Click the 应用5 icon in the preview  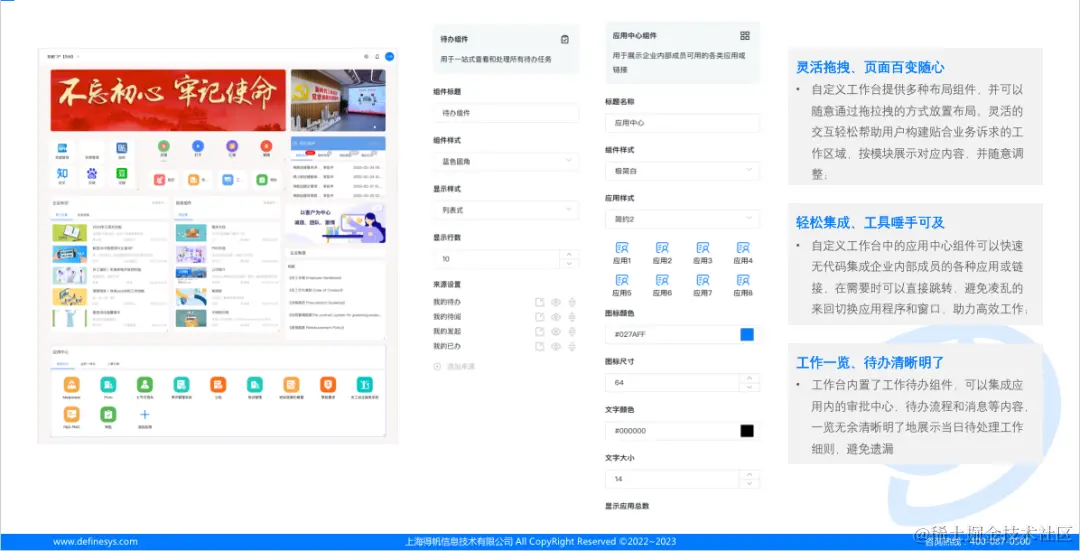click(x=622, y=280)
